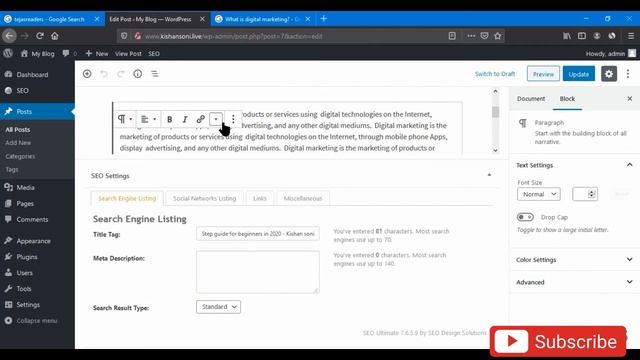Open more rich text controls dropdown
Screen dimensions: 640x360
click(216, 119)
